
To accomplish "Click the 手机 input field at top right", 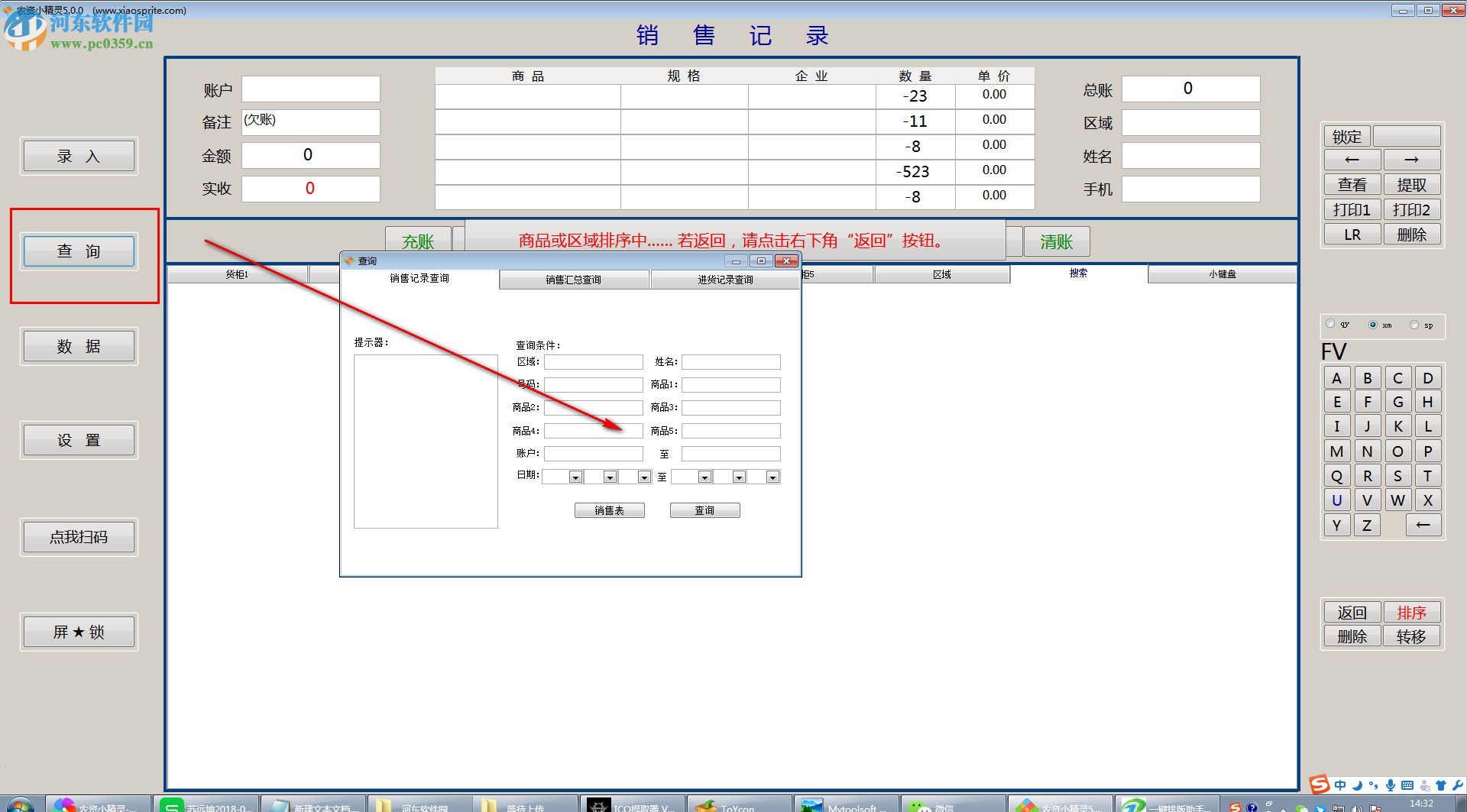I will pos(1190,189).
